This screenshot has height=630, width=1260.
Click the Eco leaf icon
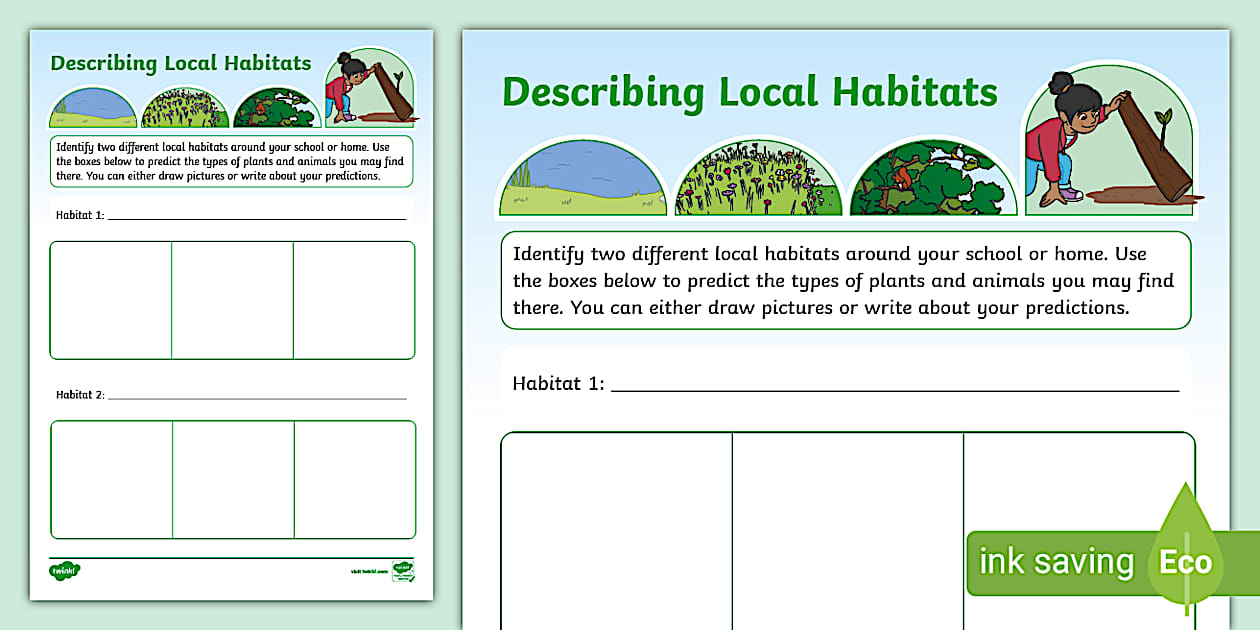click(1185, 561)
